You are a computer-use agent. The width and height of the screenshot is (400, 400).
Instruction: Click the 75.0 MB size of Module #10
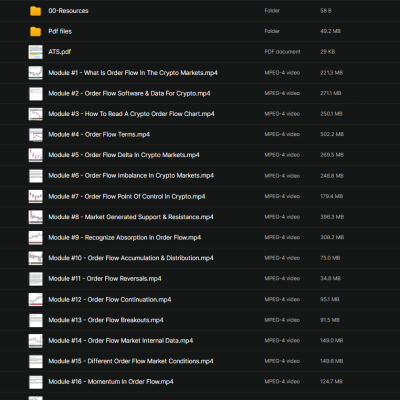(330, 258)
